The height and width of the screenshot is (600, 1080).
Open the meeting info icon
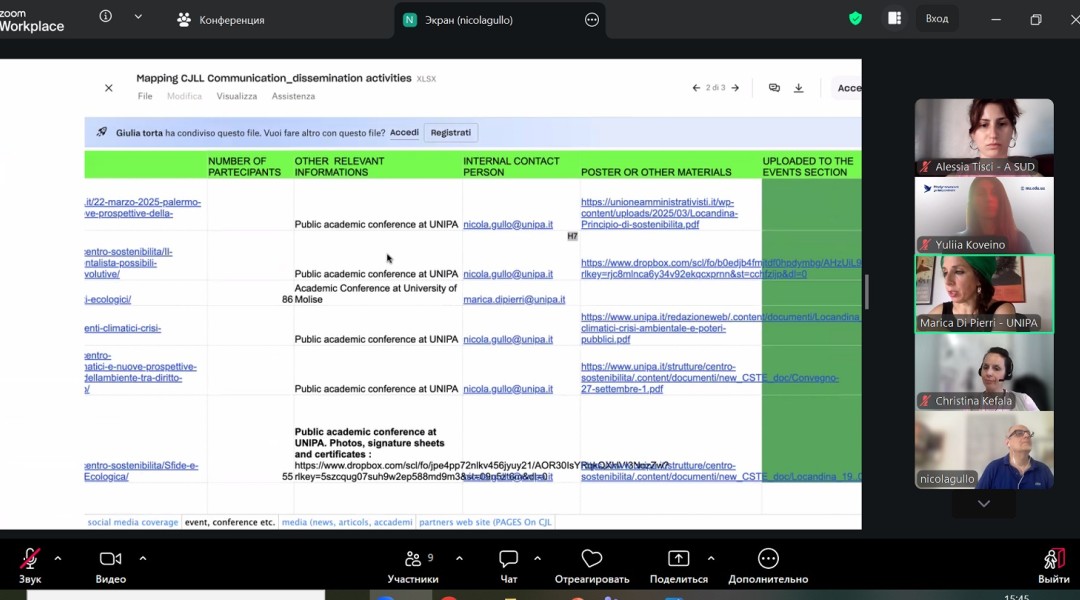point(105,16)
